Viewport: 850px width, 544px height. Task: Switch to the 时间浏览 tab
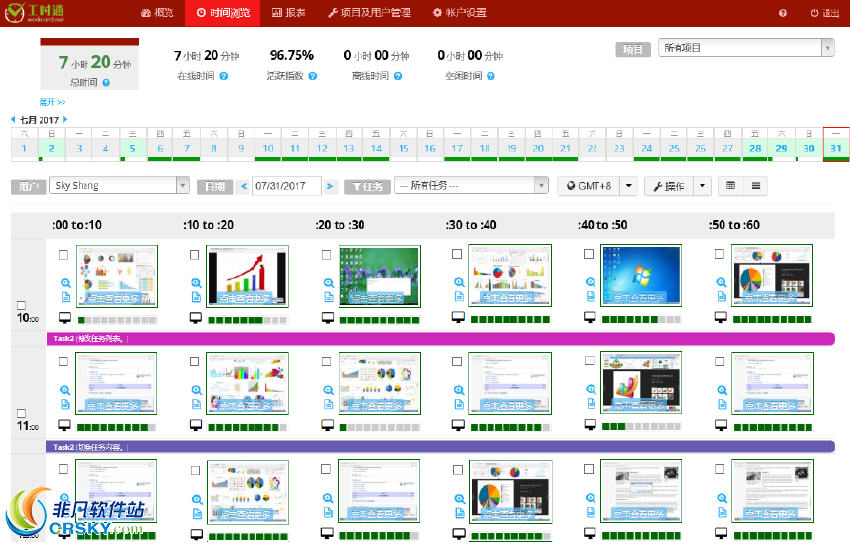coord(223,12)
